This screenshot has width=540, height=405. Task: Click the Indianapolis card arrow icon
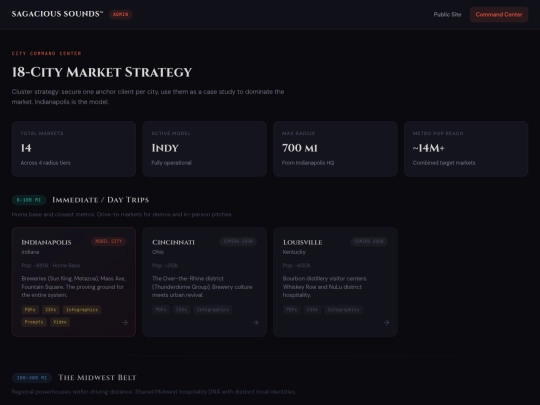125,322
